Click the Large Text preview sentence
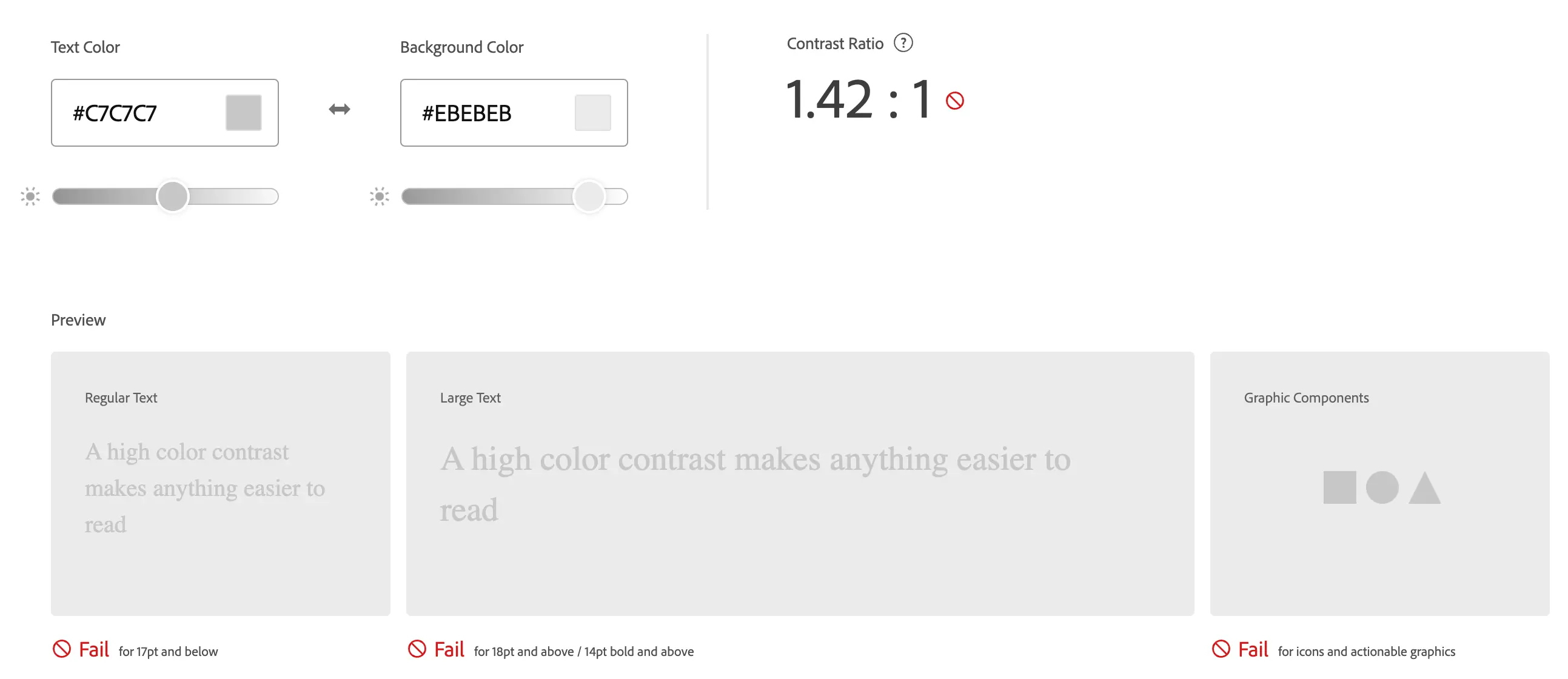Screen dimensions: 1568x679 pos(755,484)
